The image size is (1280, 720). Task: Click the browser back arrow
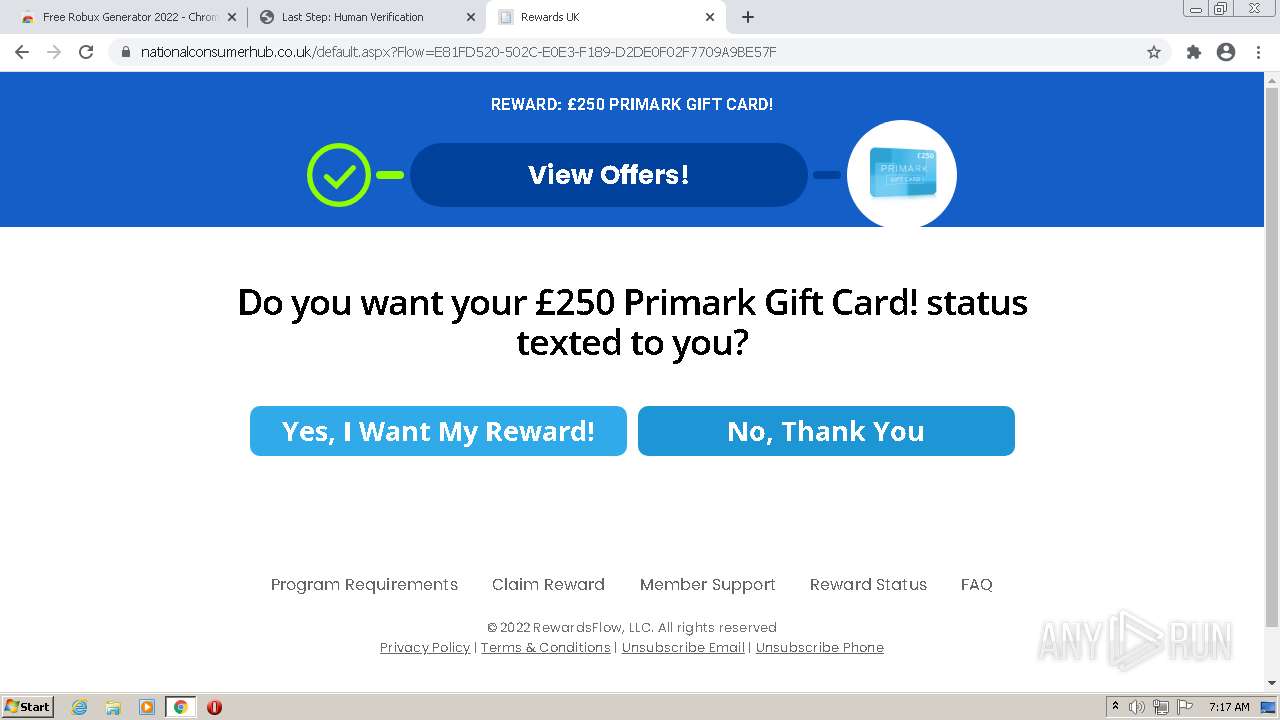coord(22,52)
